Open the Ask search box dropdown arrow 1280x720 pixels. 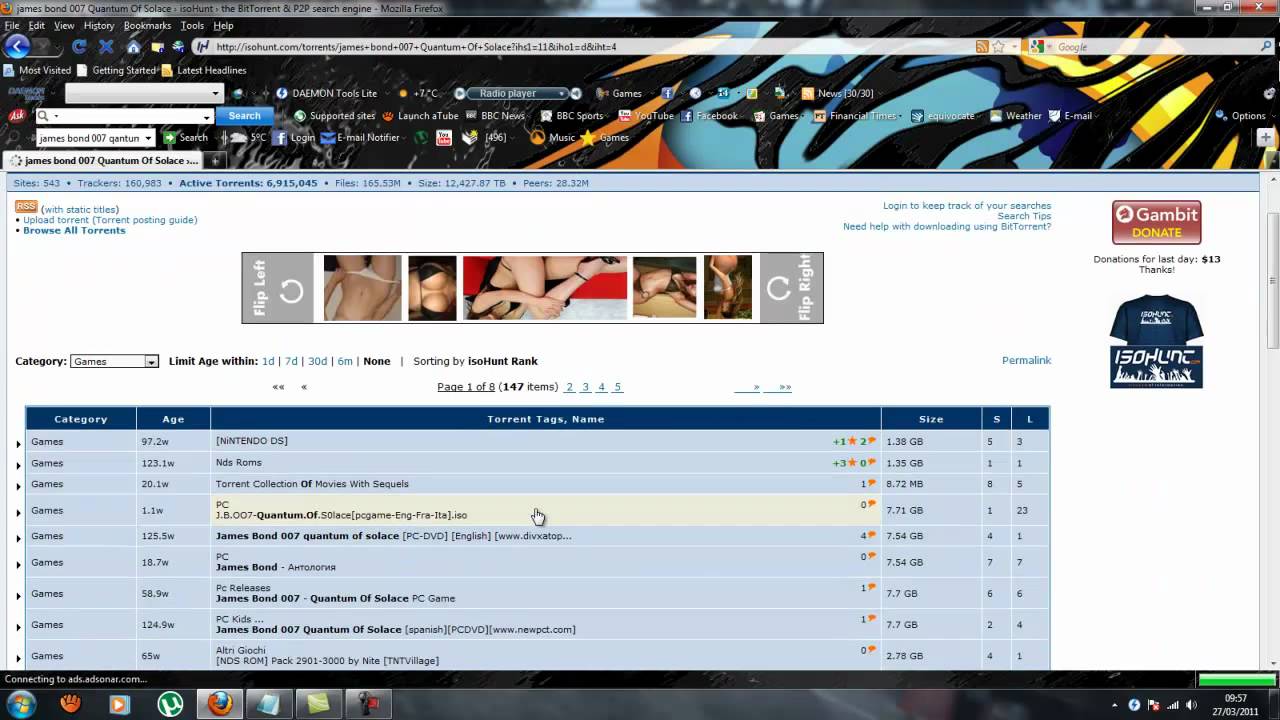pyautogui.click(x=207, y=116)
